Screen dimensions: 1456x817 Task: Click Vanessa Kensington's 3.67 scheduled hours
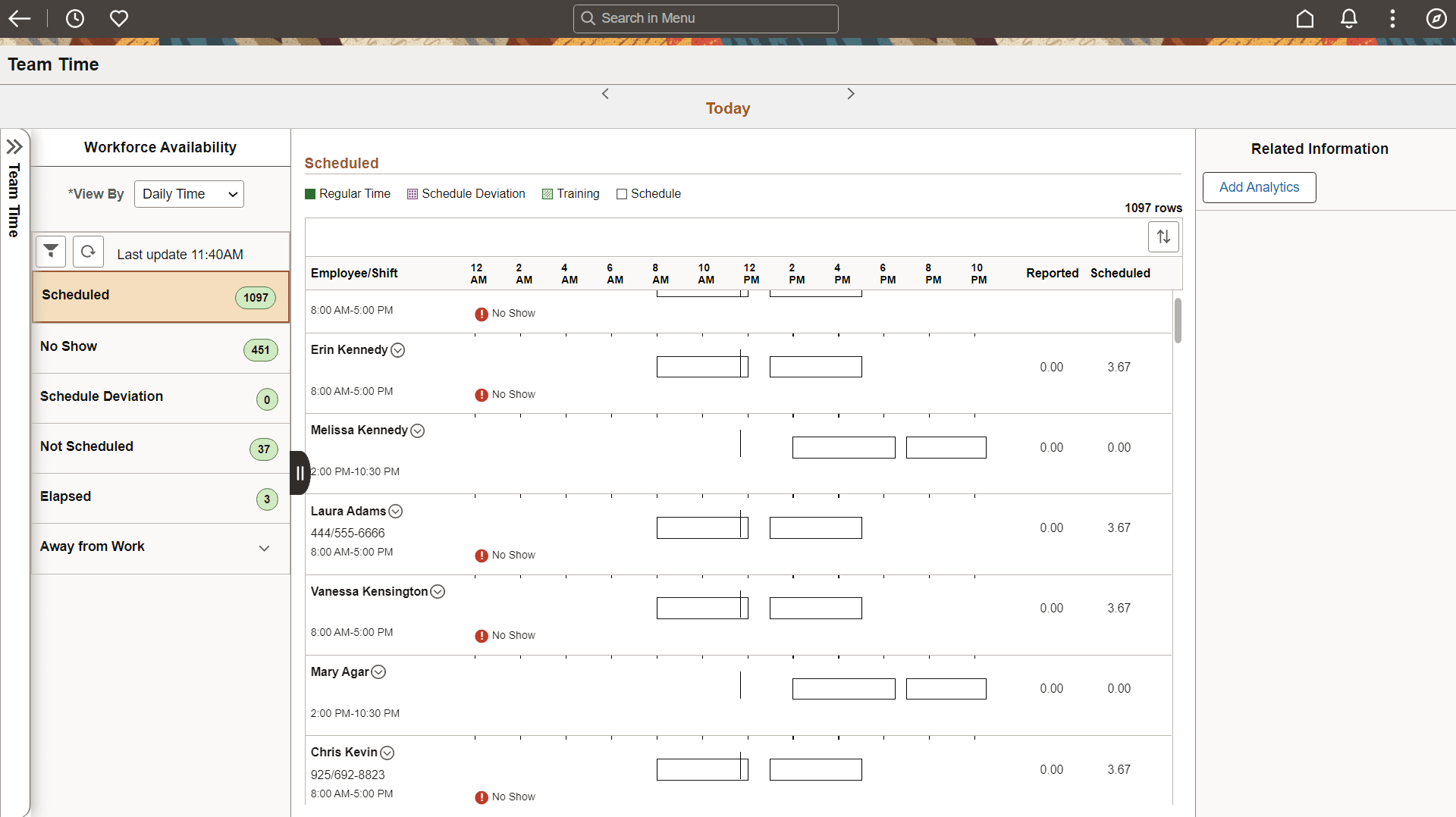[x=1119, y=609]
